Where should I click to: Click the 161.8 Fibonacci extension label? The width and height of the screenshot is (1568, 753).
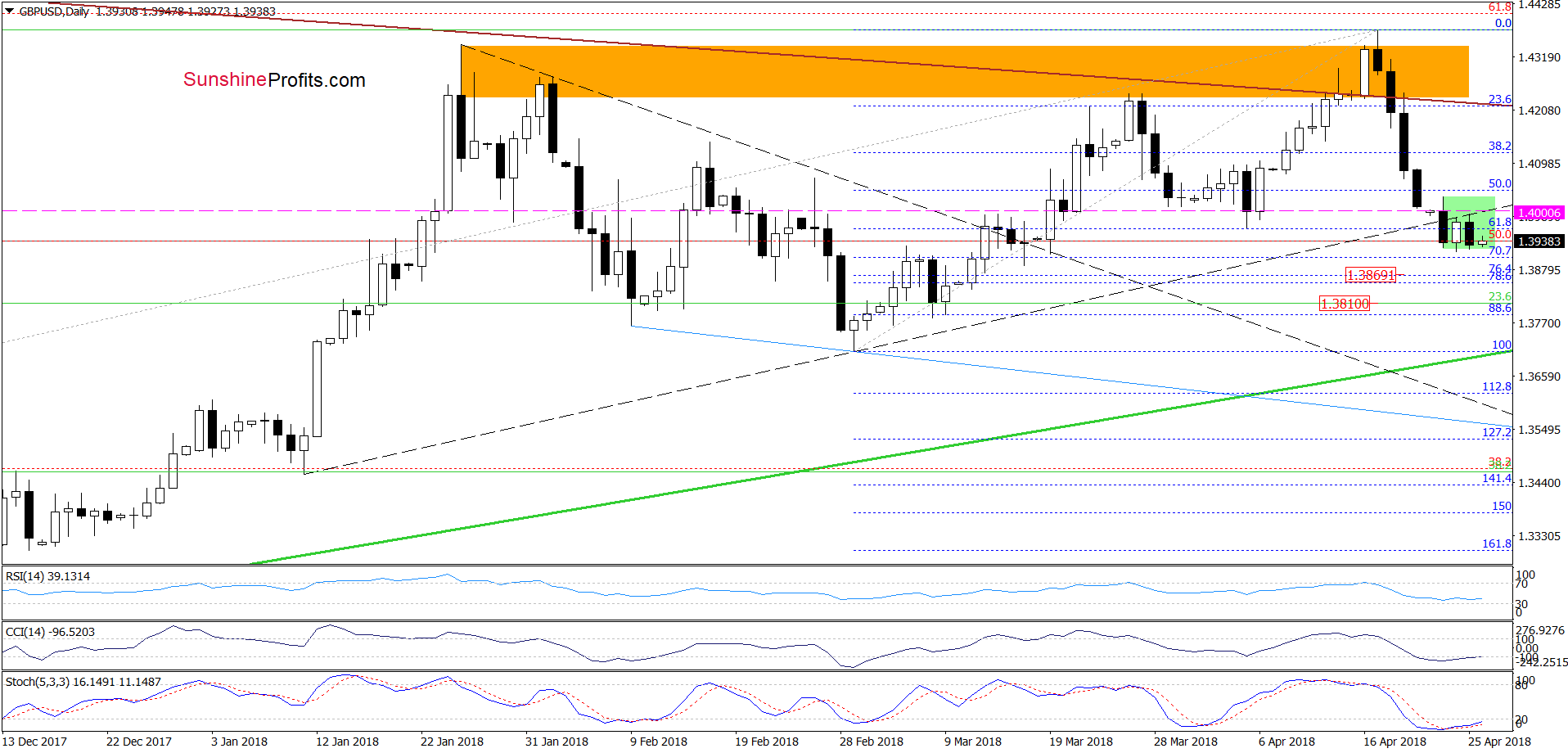tap(1497, 543)
